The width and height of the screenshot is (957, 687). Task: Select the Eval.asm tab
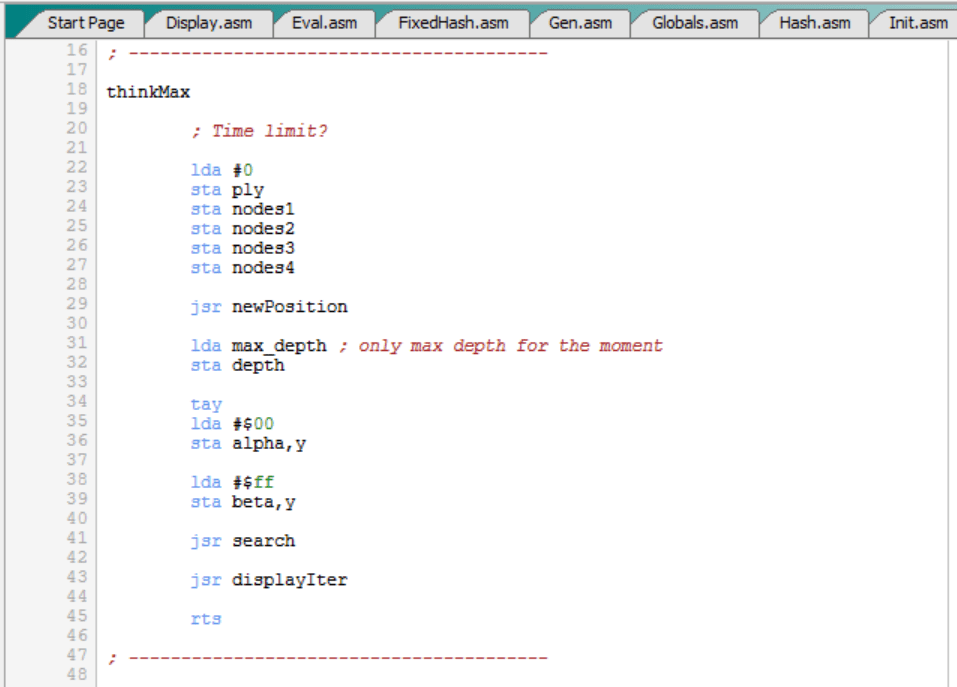(x=325, y=22)
